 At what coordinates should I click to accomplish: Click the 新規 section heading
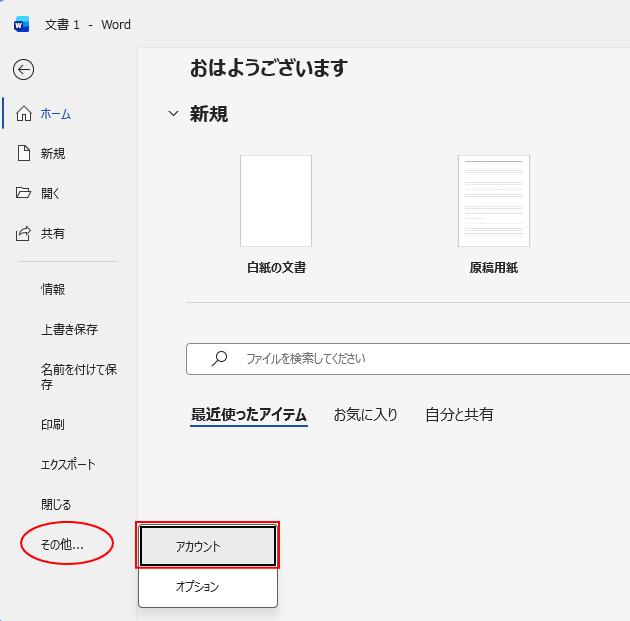(x=209, y=114)
